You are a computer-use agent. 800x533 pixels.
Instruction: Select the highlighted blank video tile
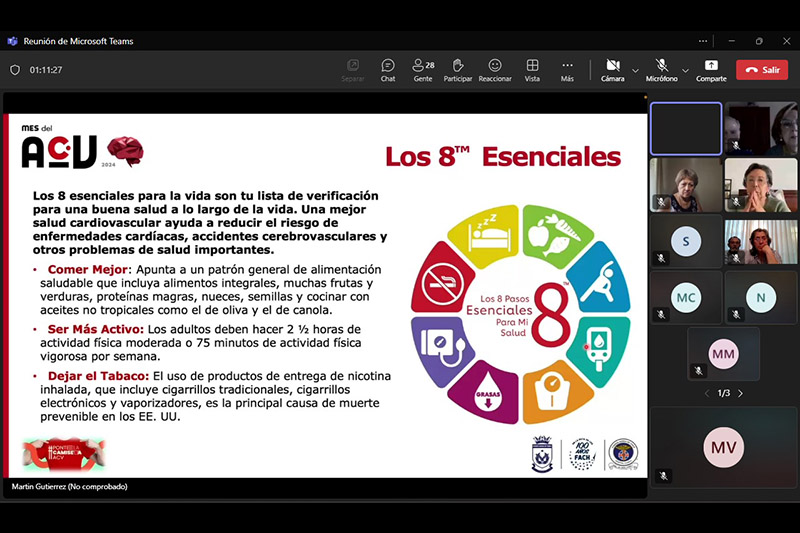pos(686,129)
